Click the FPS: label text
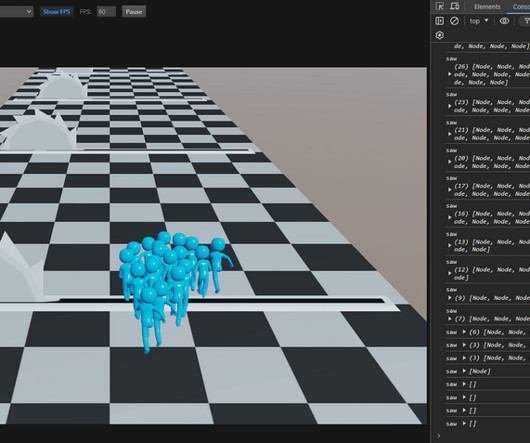 click(86, 11)
